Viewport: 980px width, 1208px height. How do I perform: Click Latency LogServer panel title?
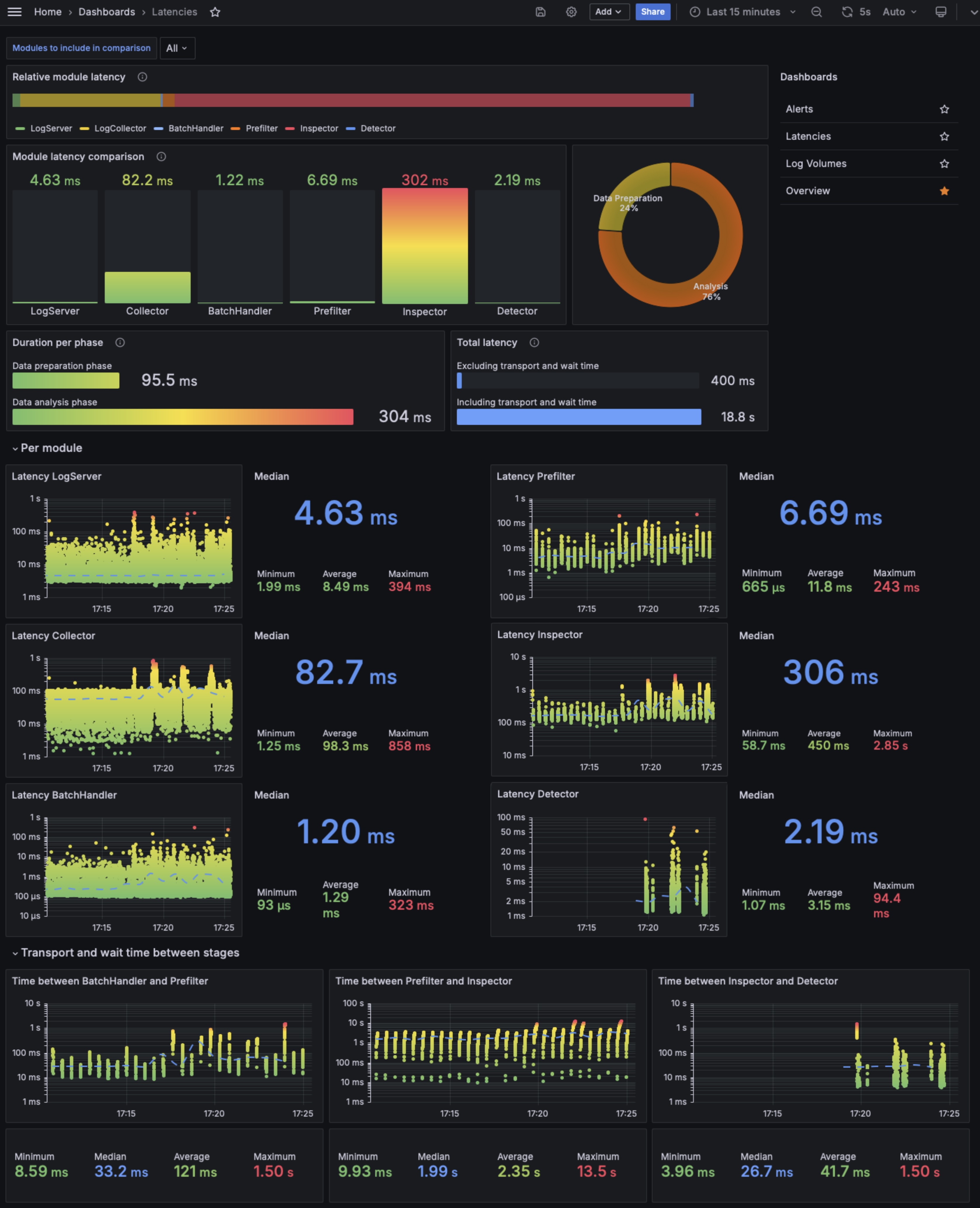coord(56,476)
